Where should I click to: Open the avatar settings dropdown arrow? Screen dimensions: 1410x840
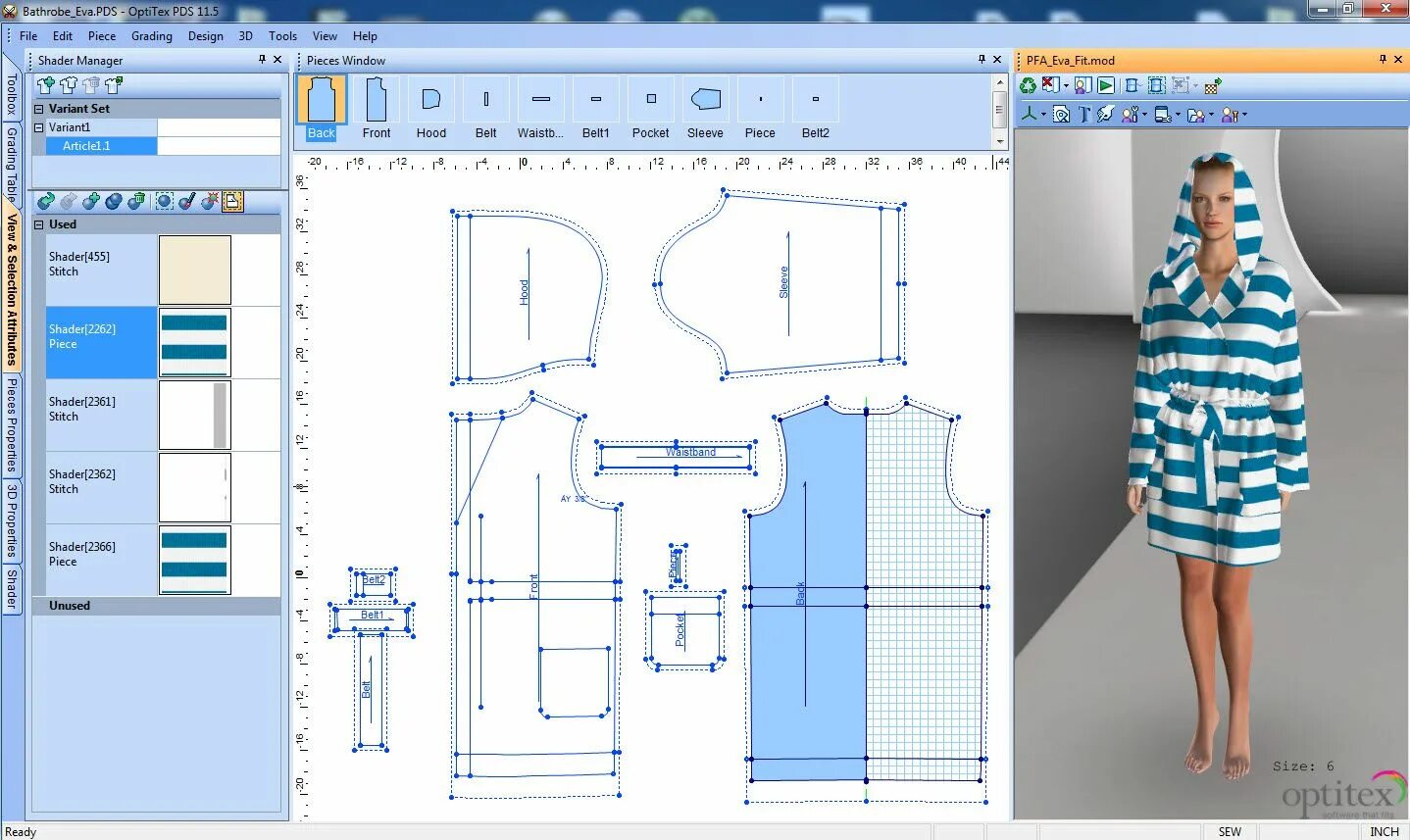pos(1145,115)
